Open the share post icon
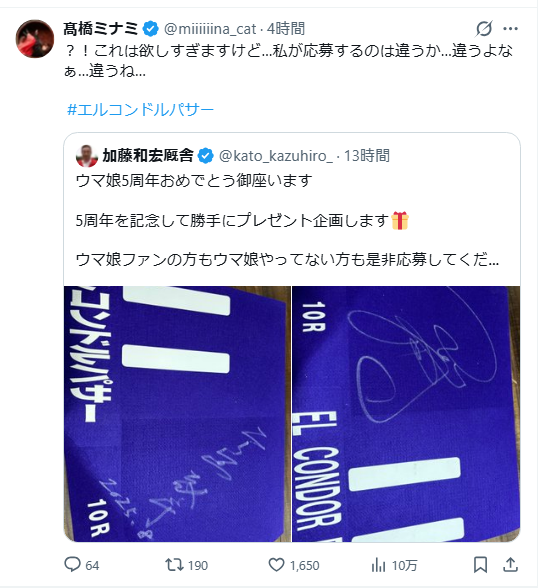Image resolution: width=558 pixels, height=588 pixels. [x=510, y=565]
